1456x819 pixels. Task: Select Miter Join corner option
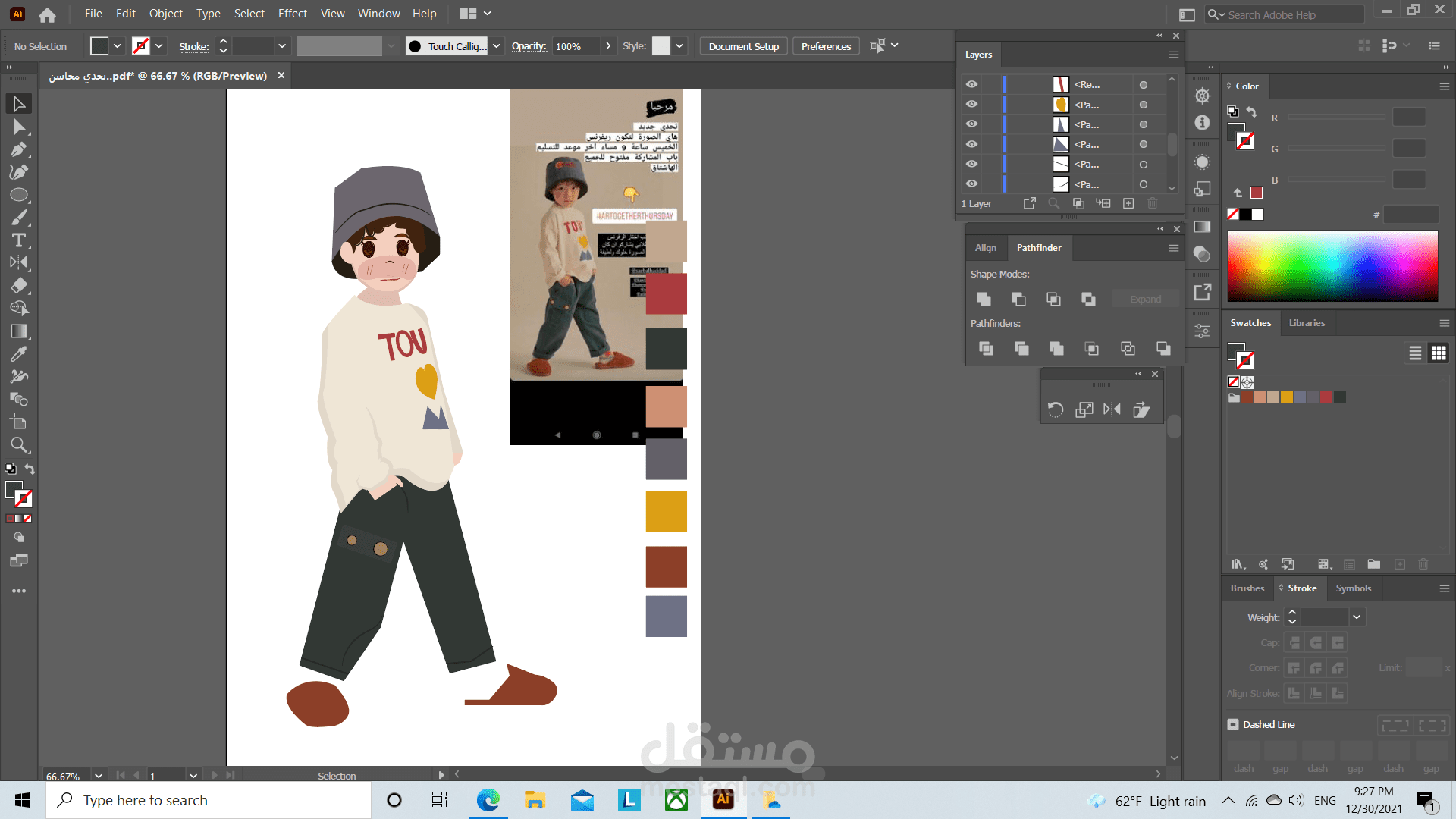[1294, 668]
